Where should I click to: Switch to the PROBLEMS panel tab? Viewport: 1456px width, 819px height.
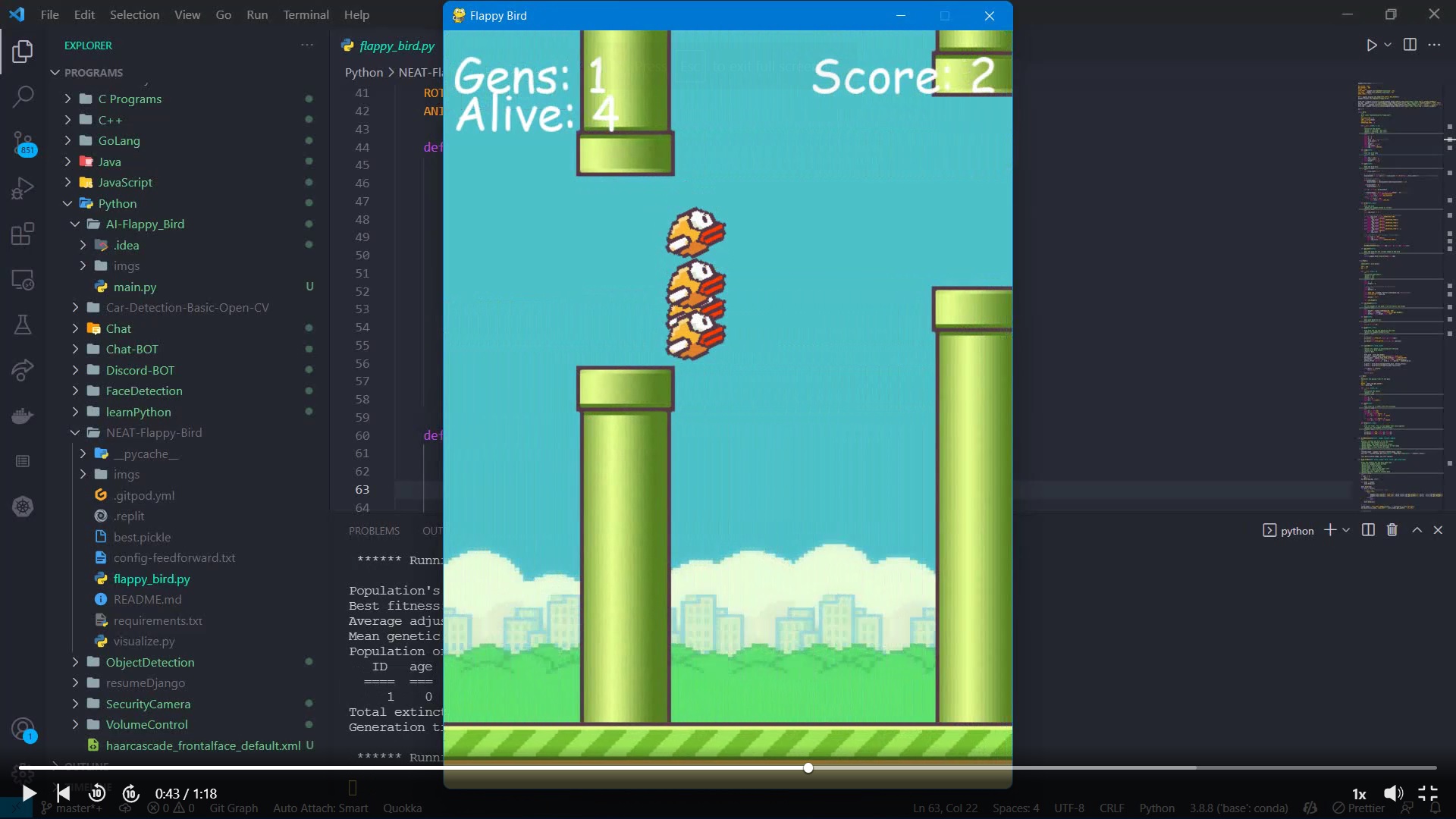click(374, 531)
